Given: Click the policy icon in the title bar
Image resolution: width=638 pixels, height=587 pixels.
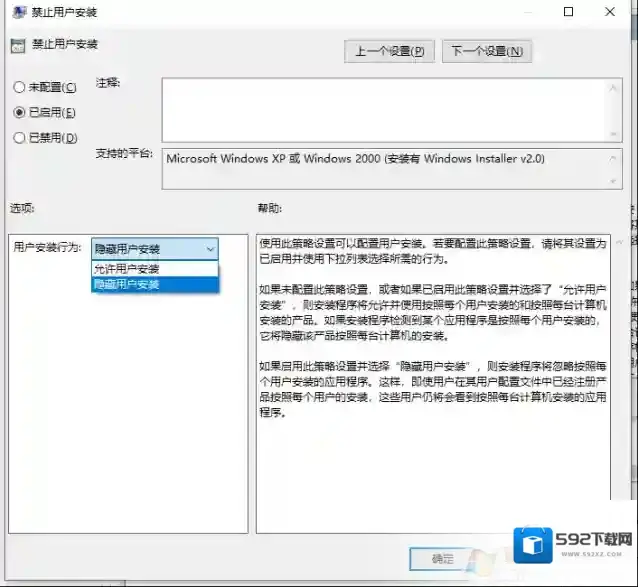Looking at the screenshot, I should tap(18, 12).
